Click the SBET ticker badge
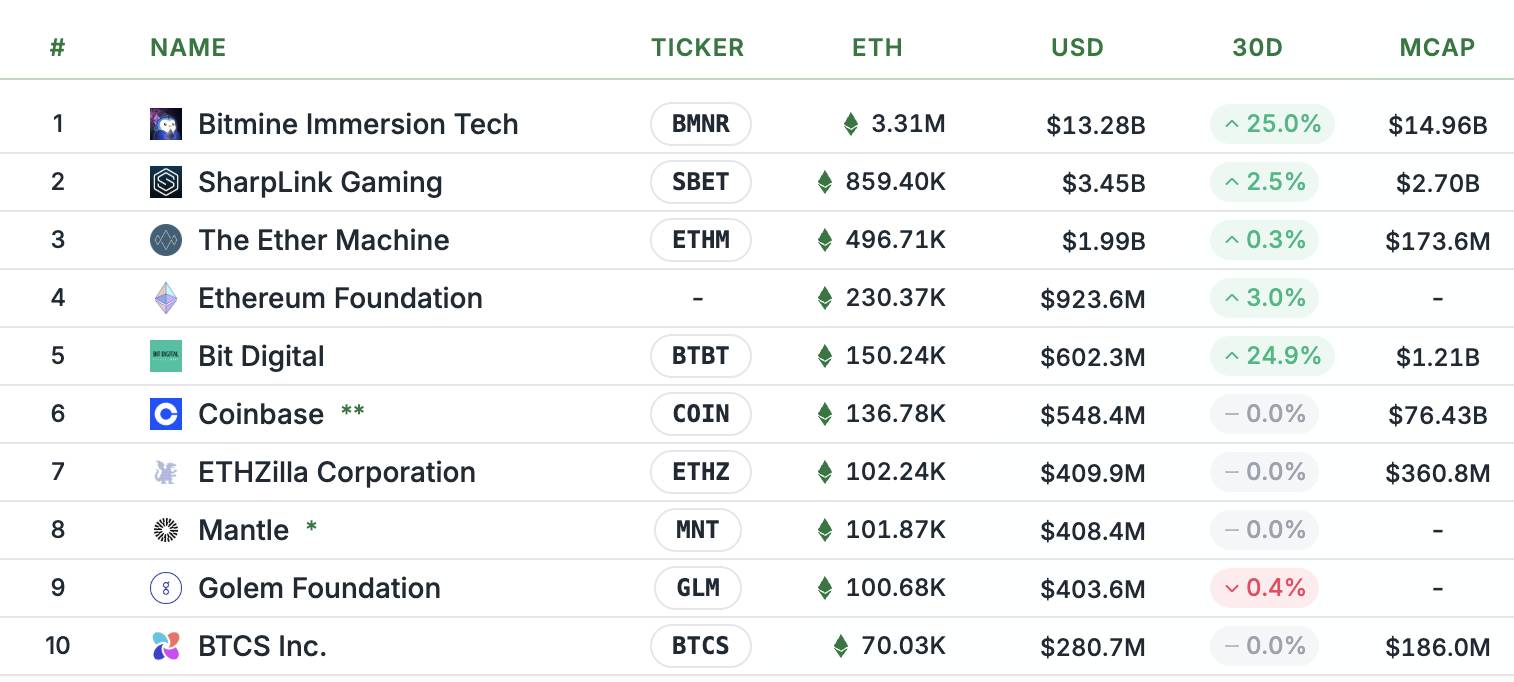Viewport: 1514px width, 682px height. pyautogui.click(x=700, y=182)
